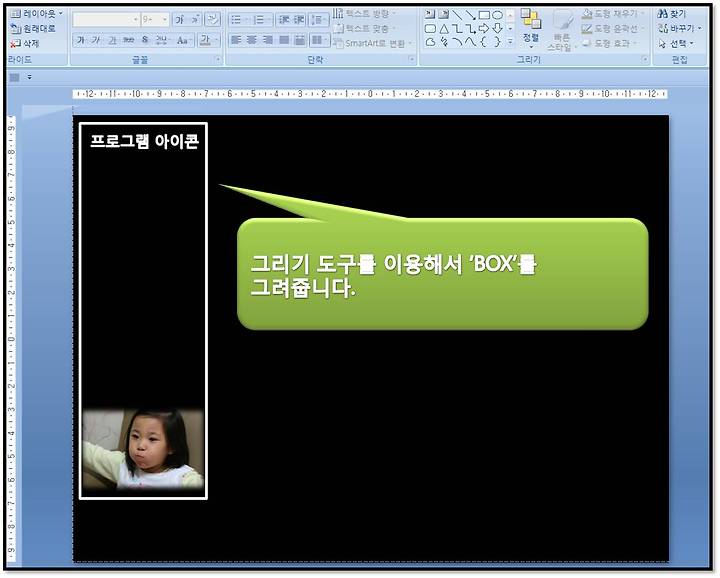Choose the Oval shape in gallery
This screenshot has width=720, height=578.
point(497,15)
